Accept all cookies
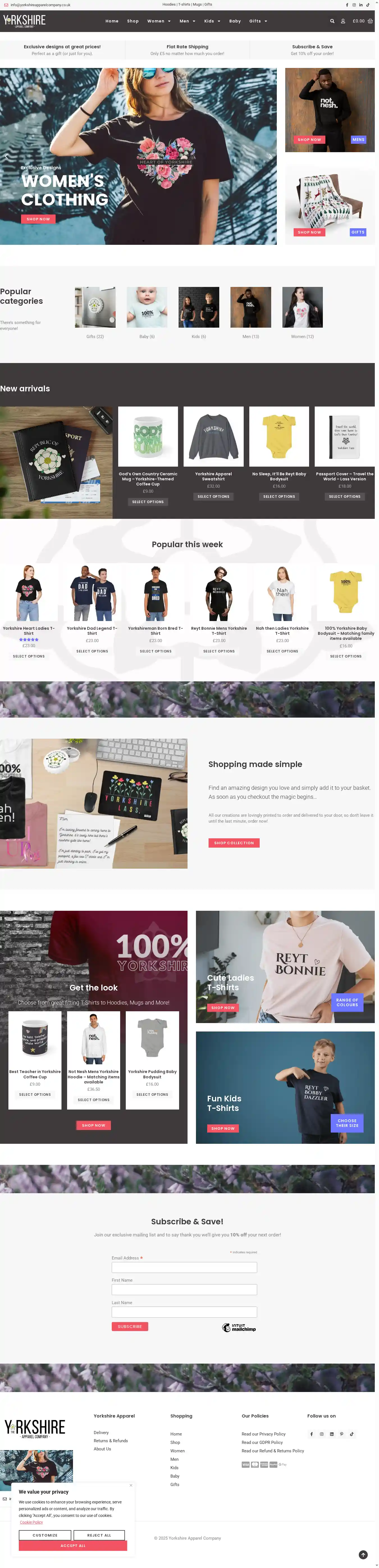379x1568 pixels. pos(73,1546)
